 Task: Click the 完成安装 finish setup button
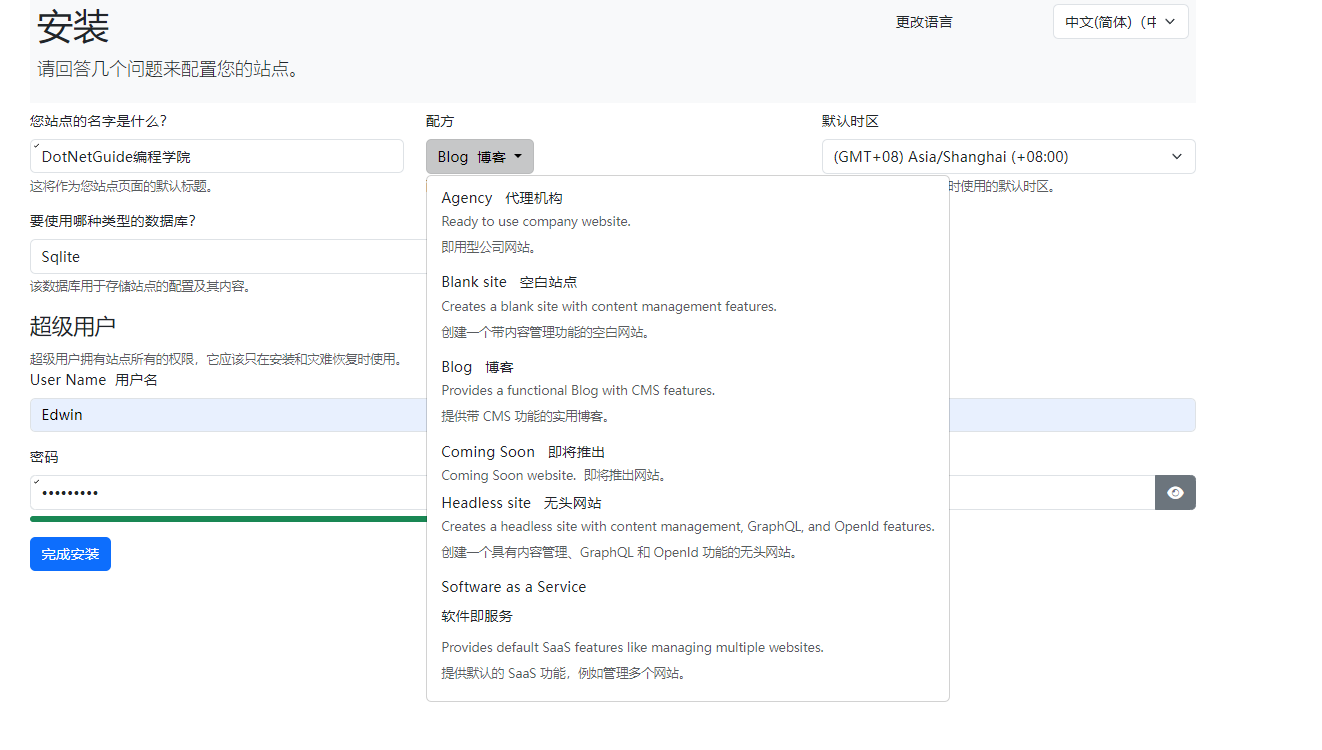pyautogui.click(x=70, y=554)
